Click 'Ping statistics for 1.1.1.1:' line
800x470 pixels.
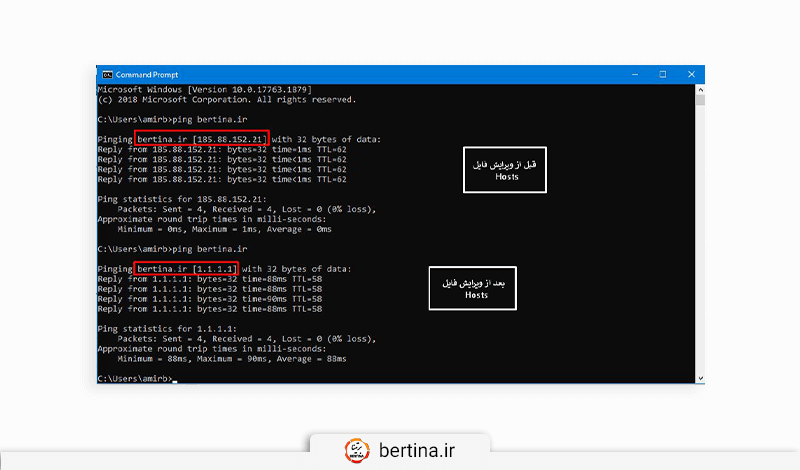tap(167, 329)
